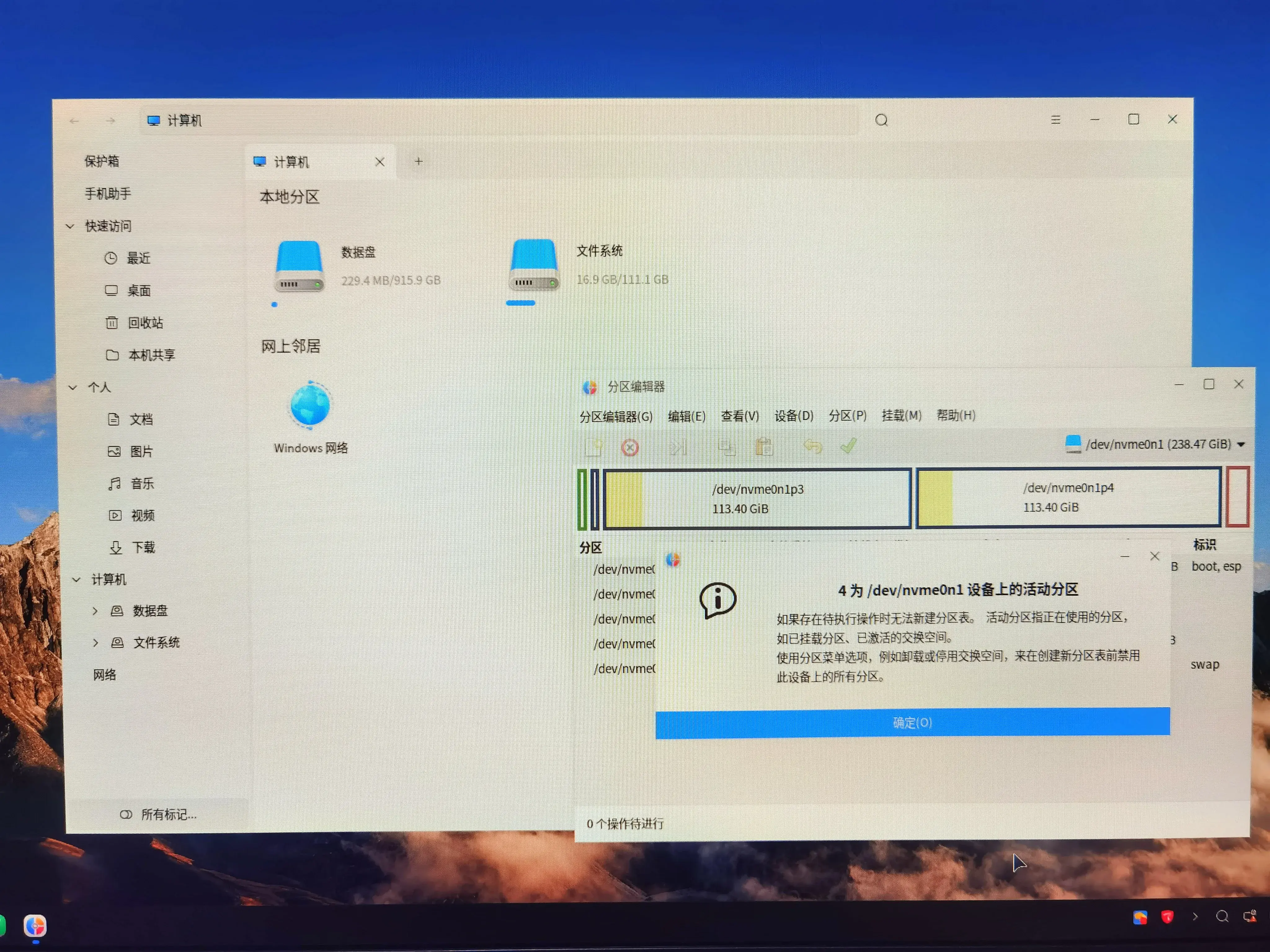Click the partition editor taskbar icon
This screenshot has height=952, width=1270.
coord(35,926)
